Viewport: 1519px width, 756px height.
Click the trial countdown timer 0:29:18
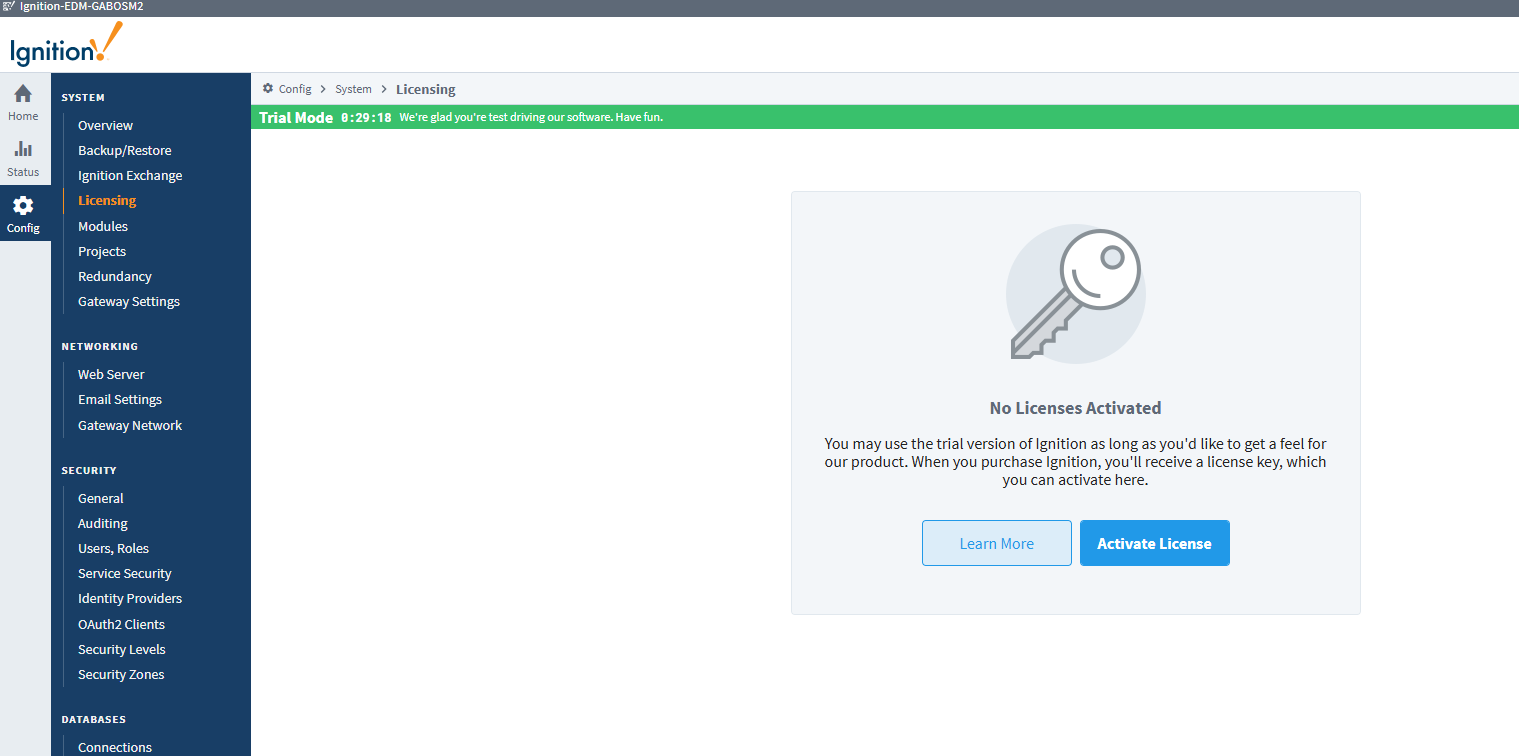click(x=366, y=117)
